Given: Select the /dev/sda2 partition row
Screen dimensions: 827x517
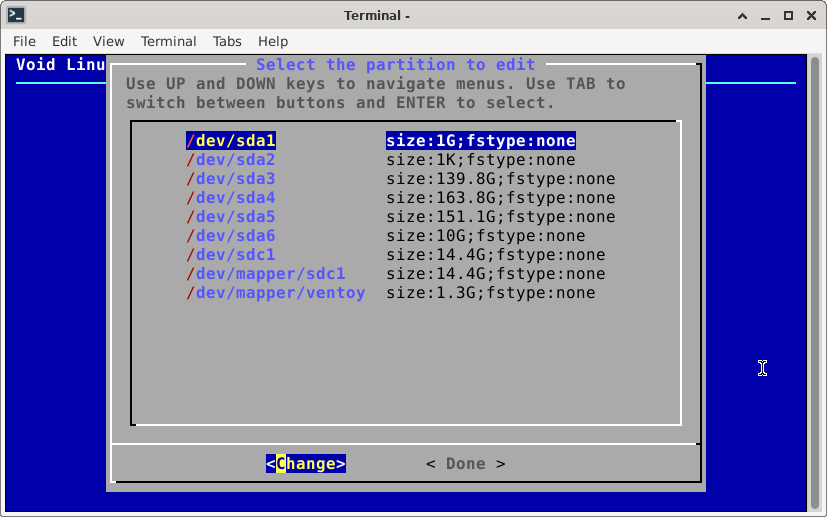Looking at the screenshot, I should (231, 160).
